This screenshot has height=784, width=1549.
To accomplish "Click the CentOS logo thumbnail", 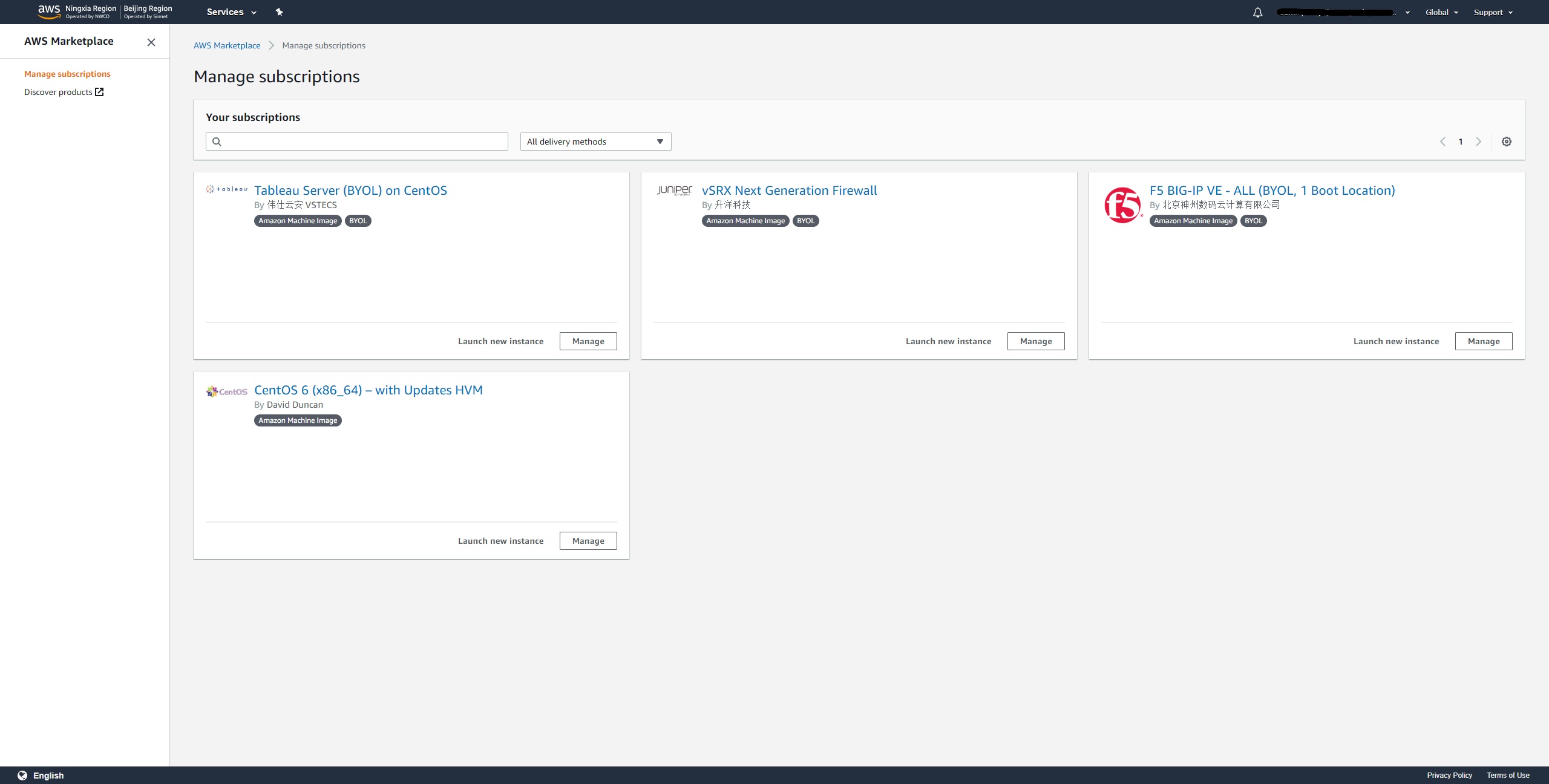I will pyautogui.click(x=227, y=391).
